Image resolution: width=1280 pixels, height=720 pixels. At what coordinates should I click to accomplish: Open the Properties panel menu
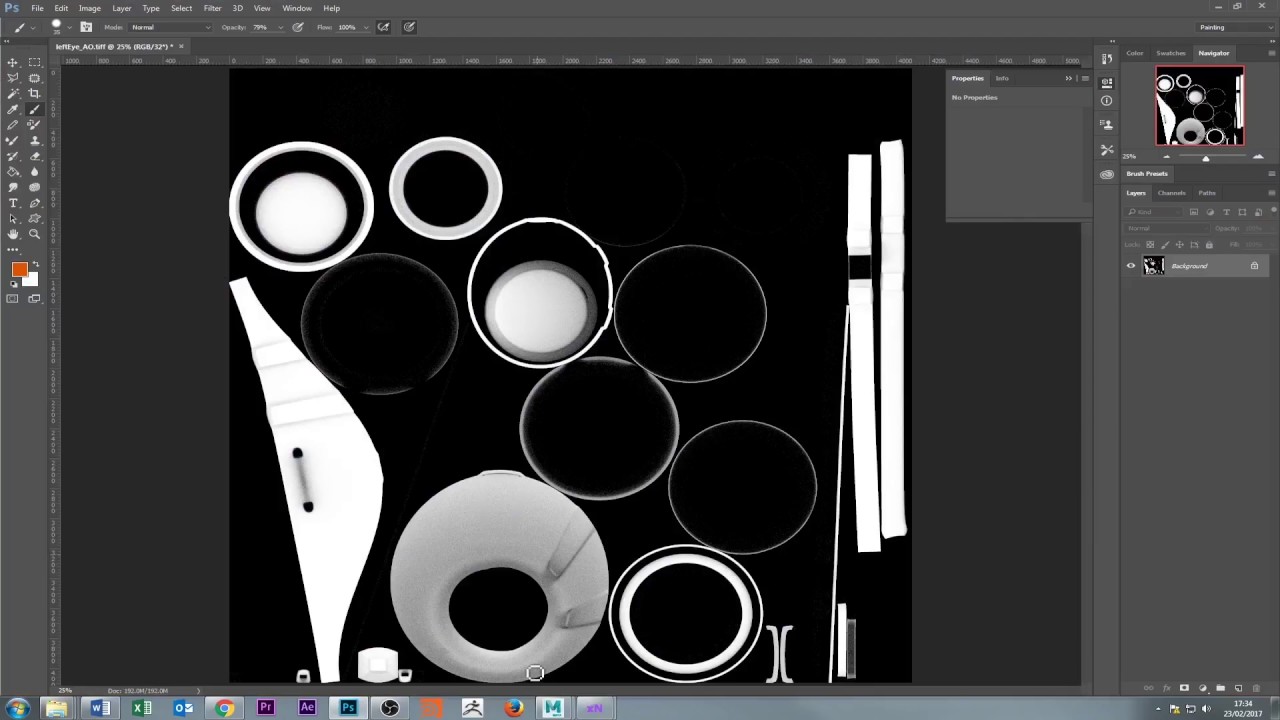click(x=1085, y=78)
